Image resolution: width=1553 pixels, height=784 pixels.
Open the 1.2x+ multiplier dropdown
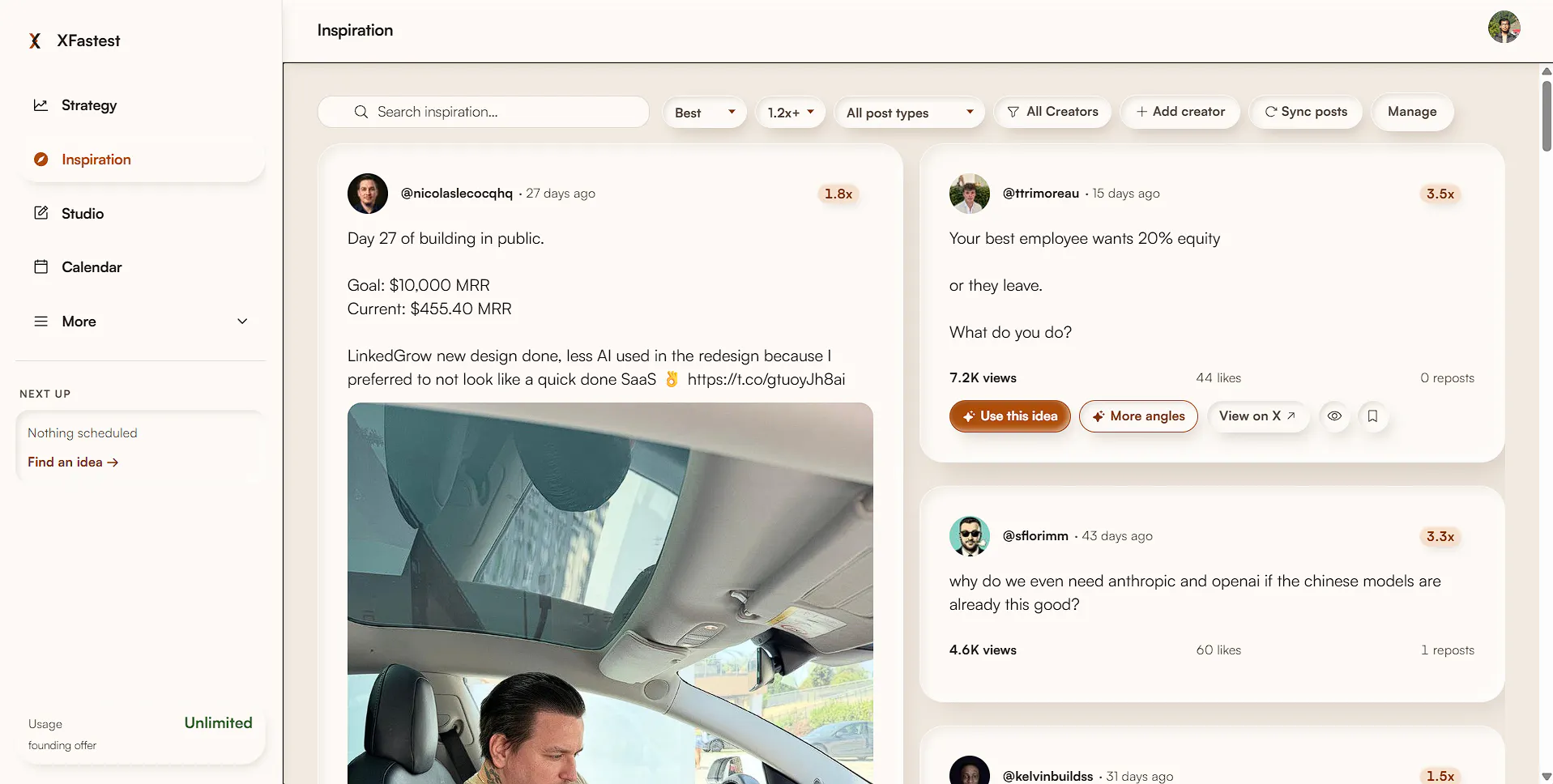tap(790, 113)
